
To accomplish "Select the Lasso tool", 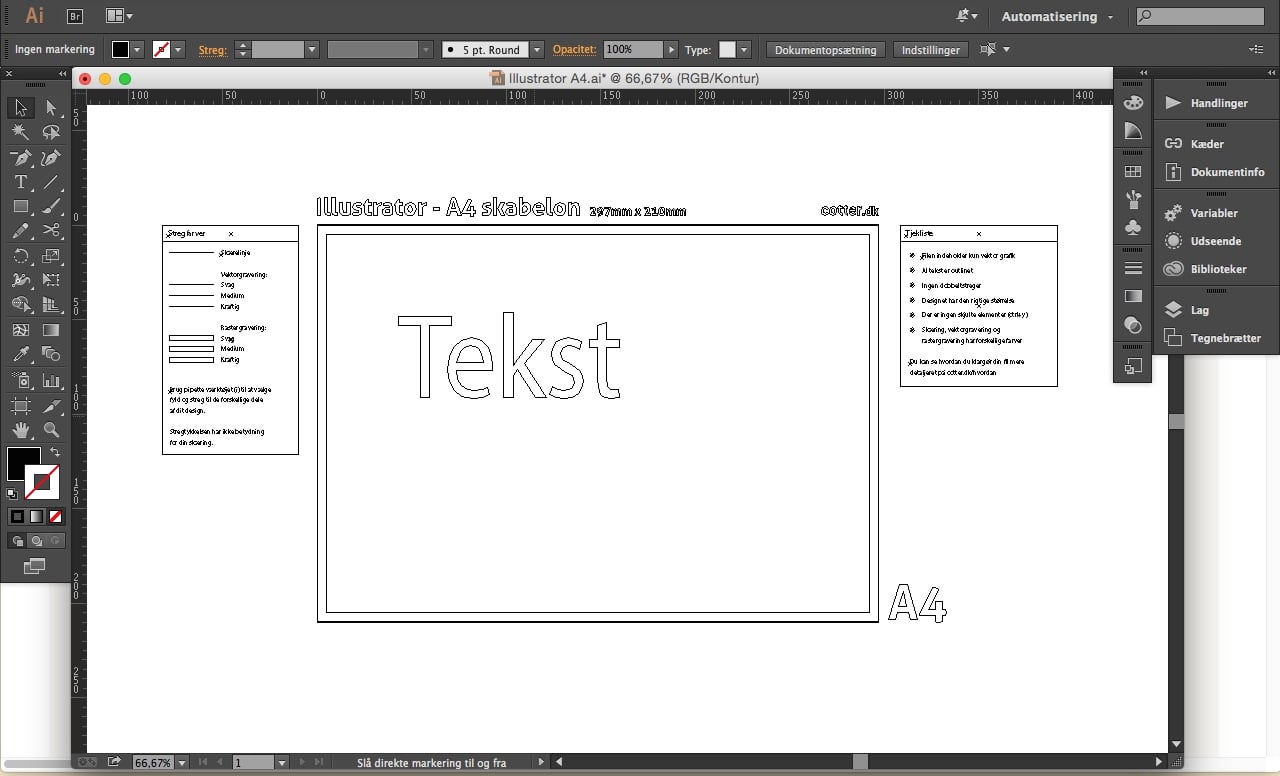I will pos(51,132).
